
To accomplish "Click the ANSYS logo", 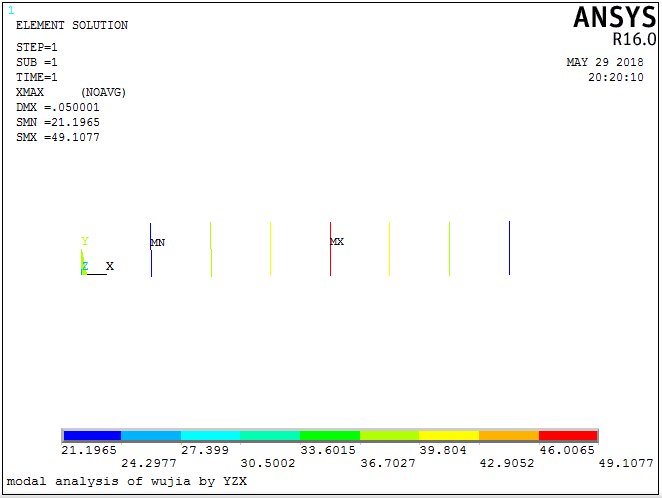I will 614,18.
